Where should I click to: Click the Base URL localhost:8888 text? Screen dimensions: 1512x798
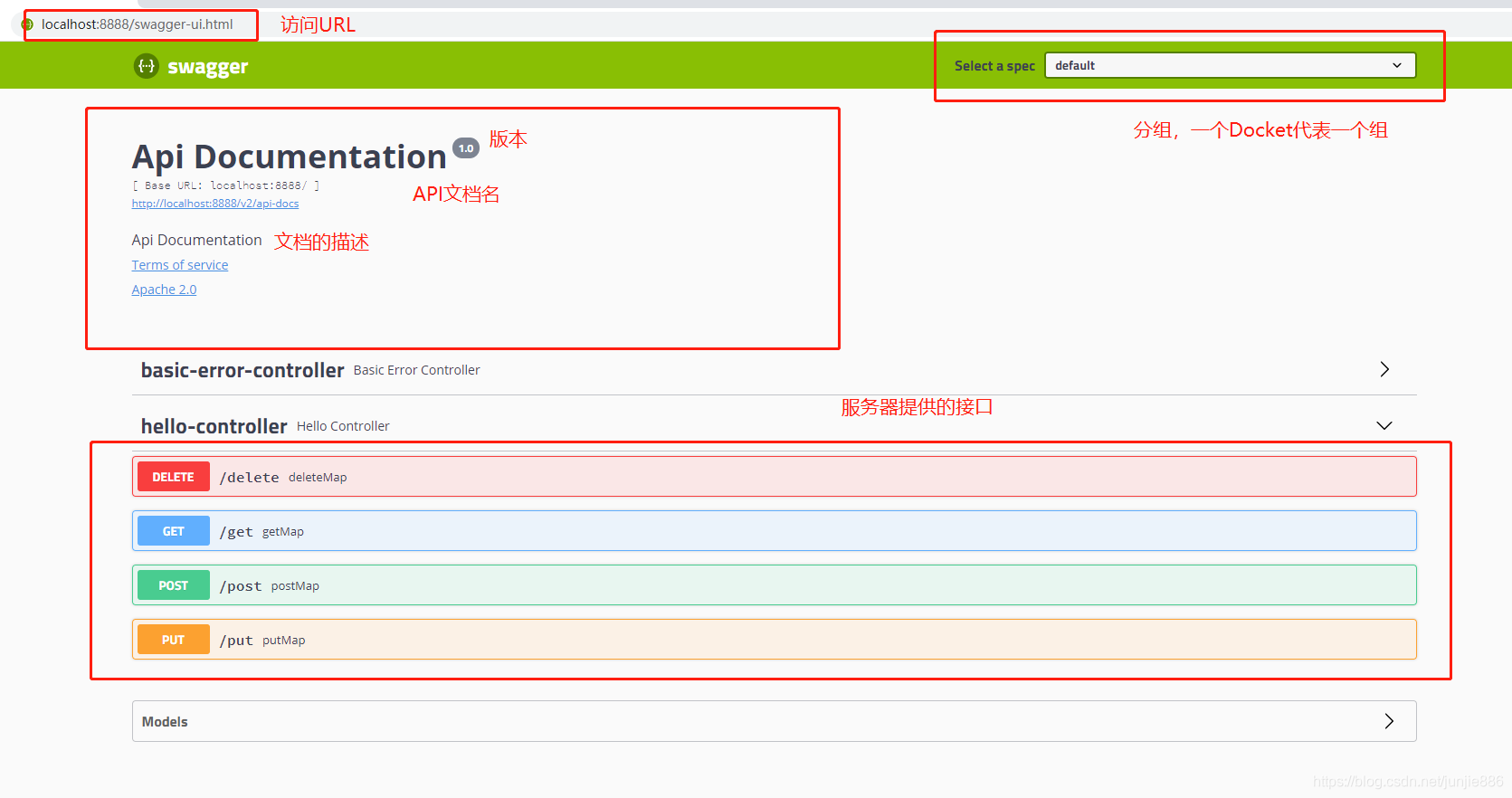pyautogui.click(x=226, y=185)
